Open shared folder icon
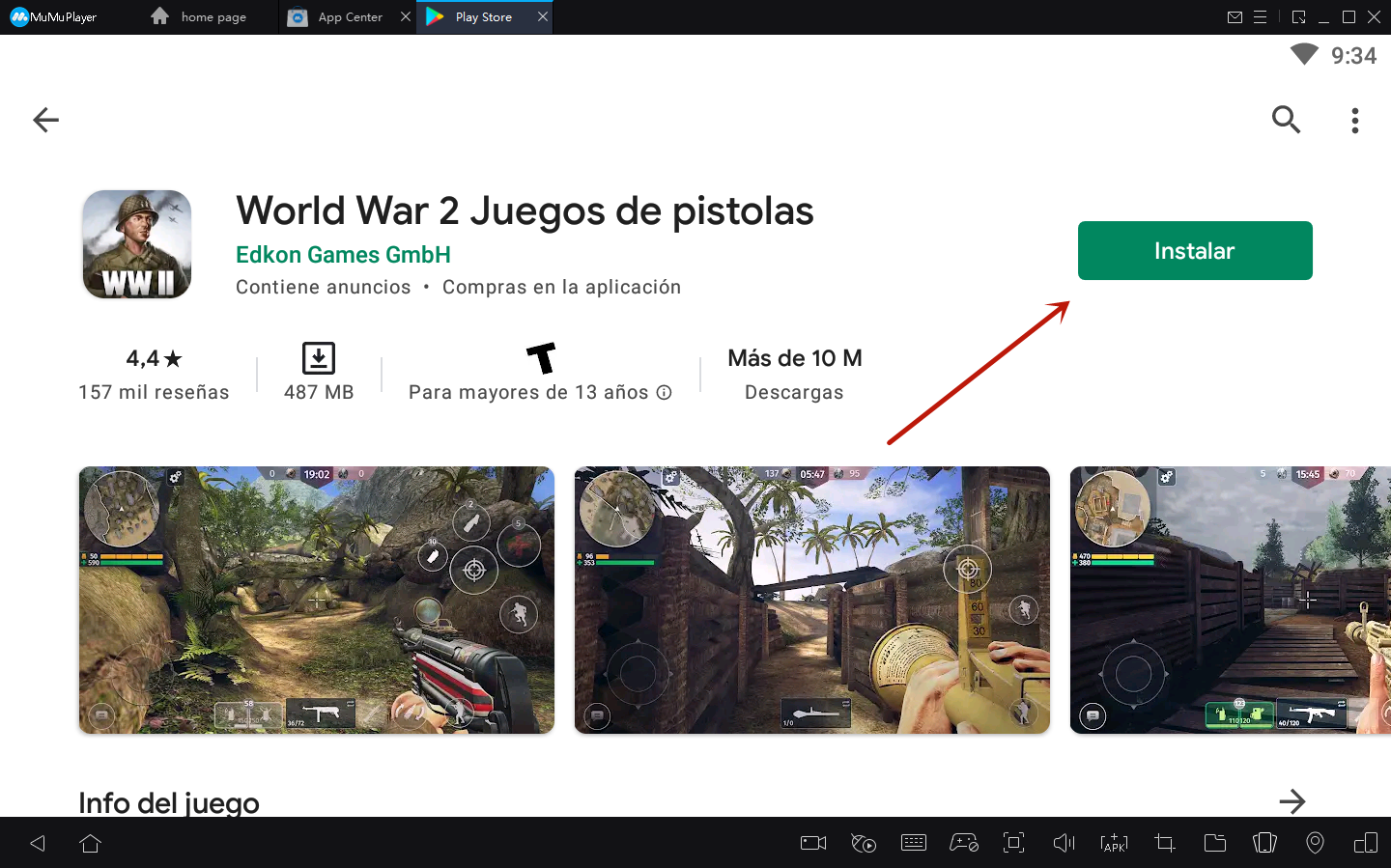 [x=1215, y=844]
